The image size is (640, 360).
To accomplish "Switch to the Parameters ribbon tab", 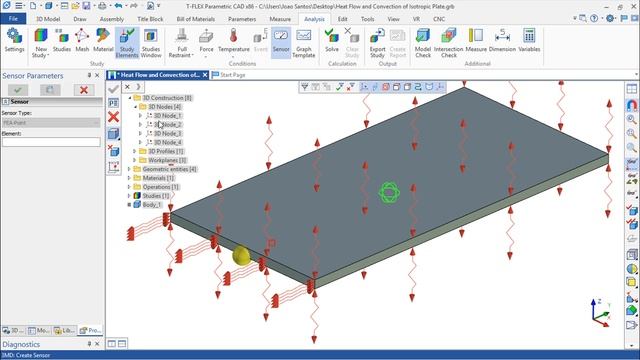I will 242,19.
